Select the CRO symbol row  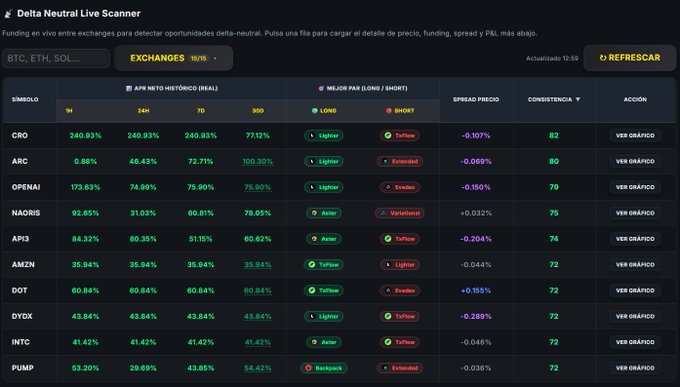pyautogui.click(x=339, y=135)
